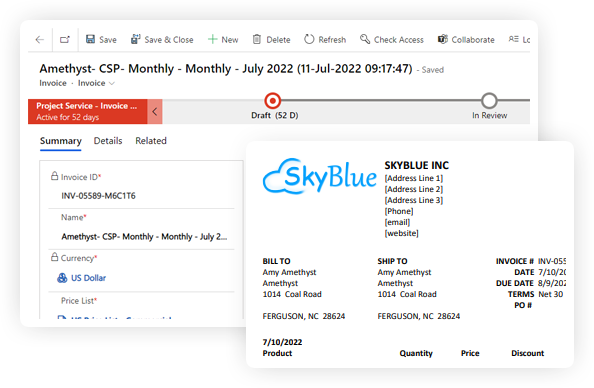
Task: Click the Product column header
Action: (277, 353)
